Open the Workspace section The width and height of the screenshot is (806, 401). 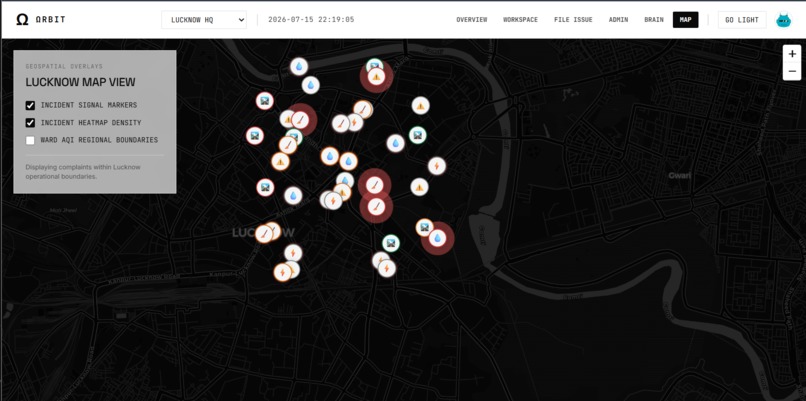click(520, 20)
